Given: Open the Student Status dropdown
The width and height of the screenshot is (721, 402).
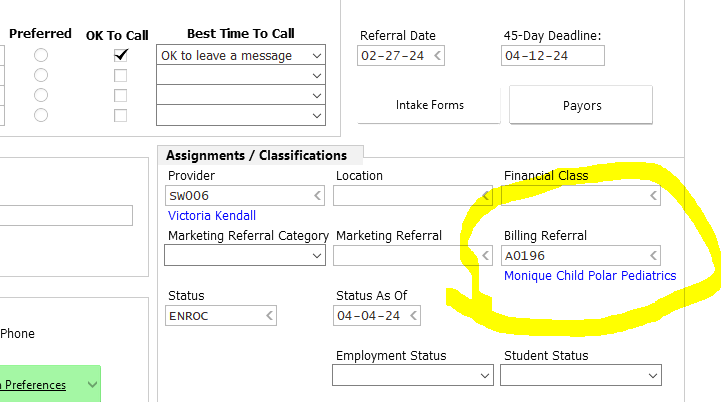Looking at the screenshot, I should coord(653,376).
